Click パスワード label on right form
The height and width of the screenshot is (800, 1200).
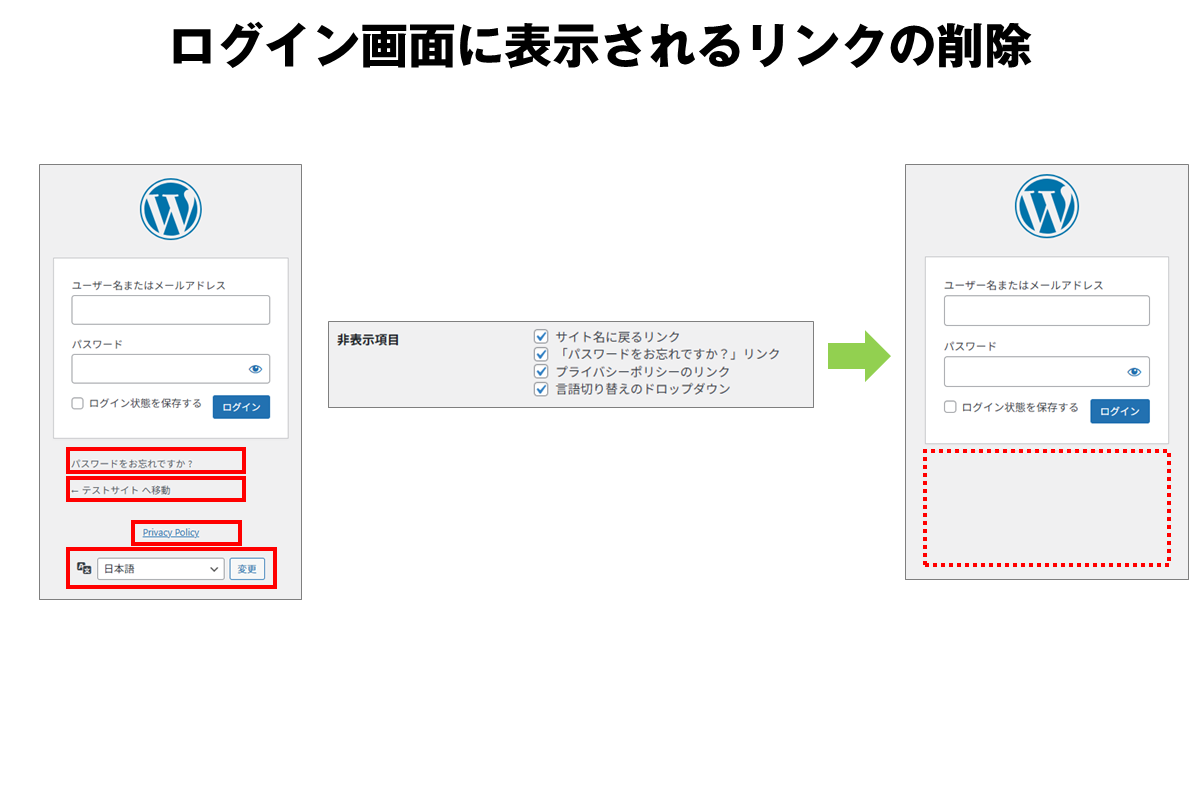[x=970, y=346]
